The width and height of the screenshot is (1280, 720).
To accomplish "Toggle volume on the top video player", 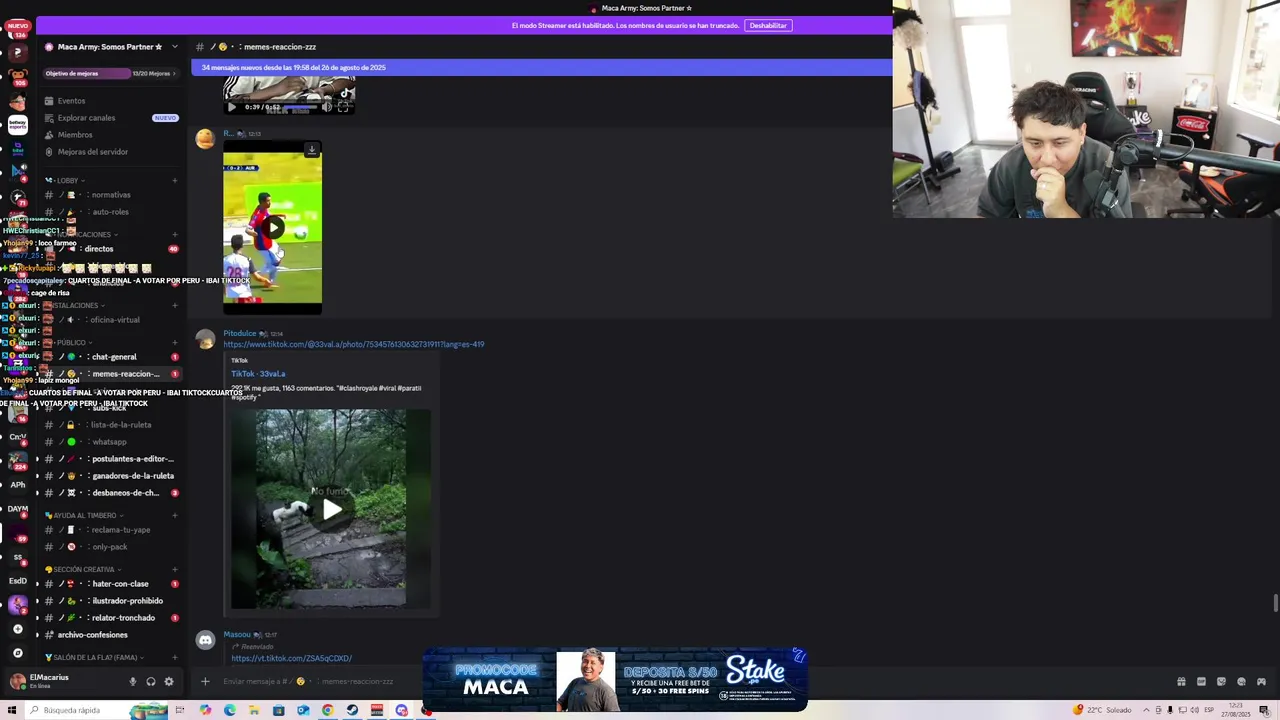I will click(327, 107).
